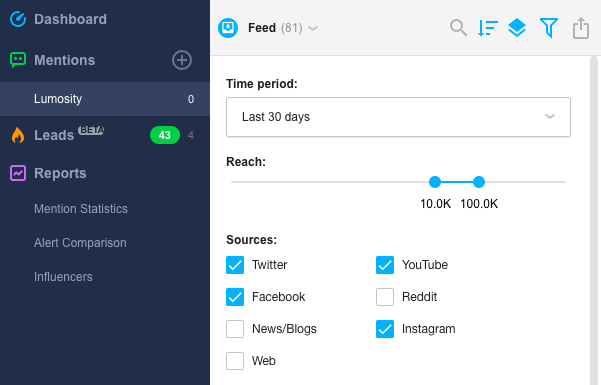The image size is (601, 385).
Task: Open Mention Statistics report
Action: tap(81, 209)
